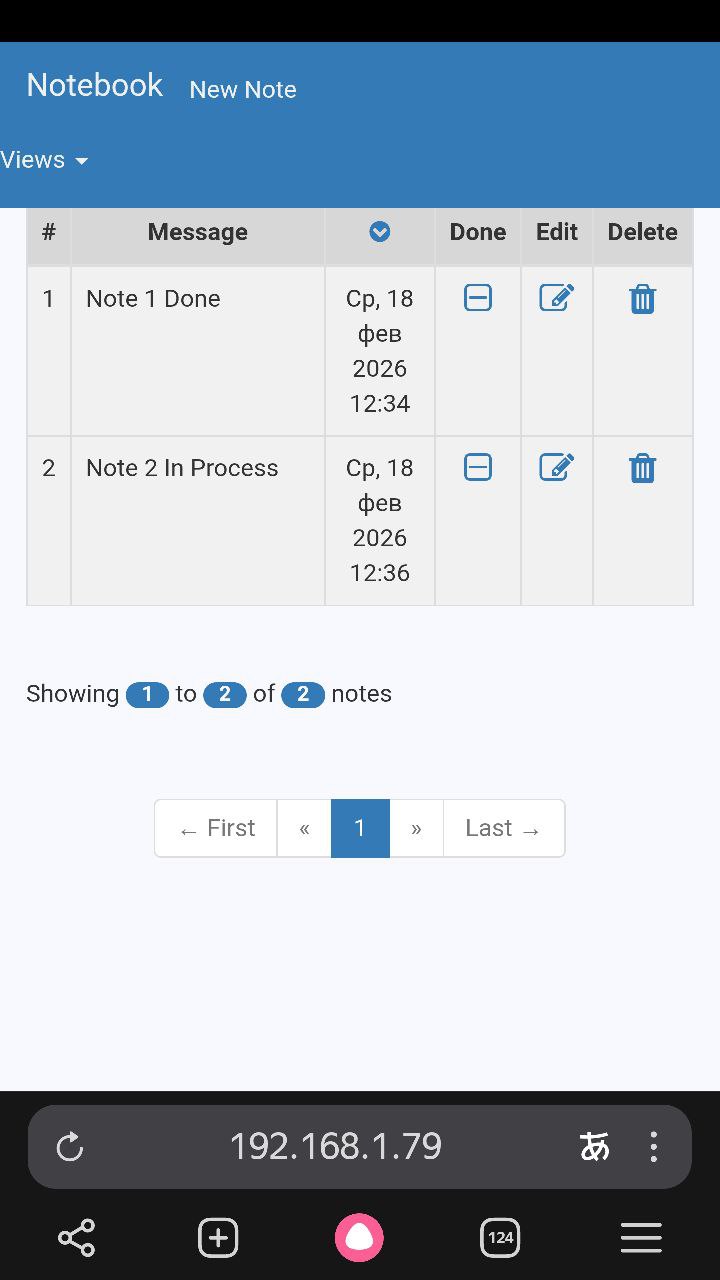The image size is (720, 1280).
Task: Edit the Note 2 In Process entry
Action: (556, 467)
